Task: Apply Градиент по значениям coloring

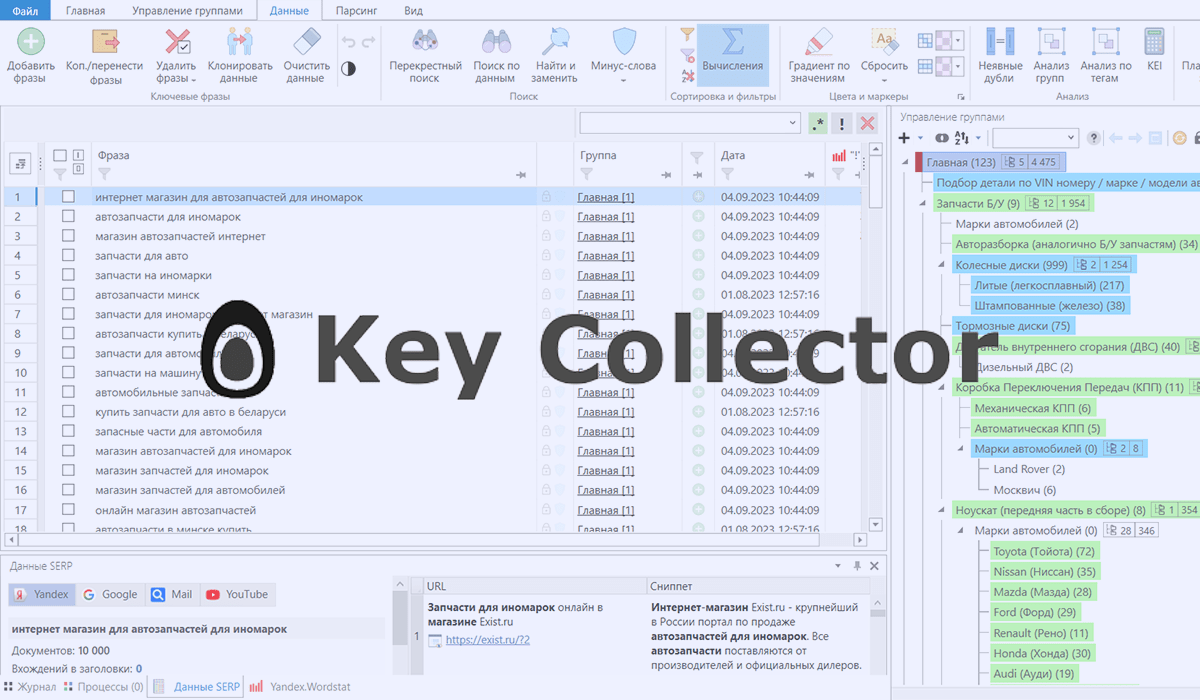Action: [817, 55]
